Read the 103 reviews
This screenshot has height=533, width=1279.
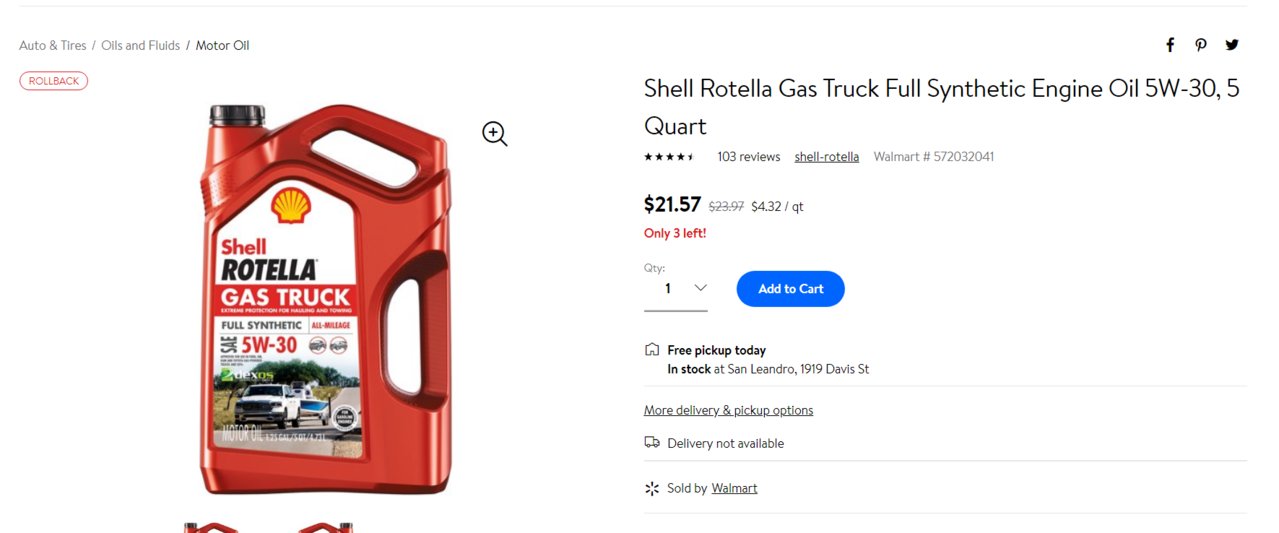(749, 157)
